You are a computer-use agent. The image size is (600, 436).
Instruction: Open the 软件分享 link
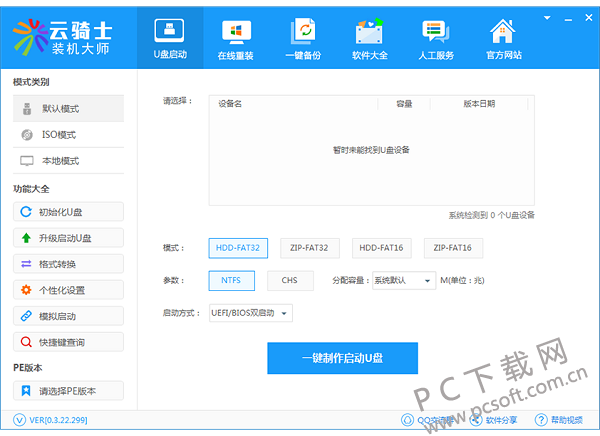pos(502,420)
